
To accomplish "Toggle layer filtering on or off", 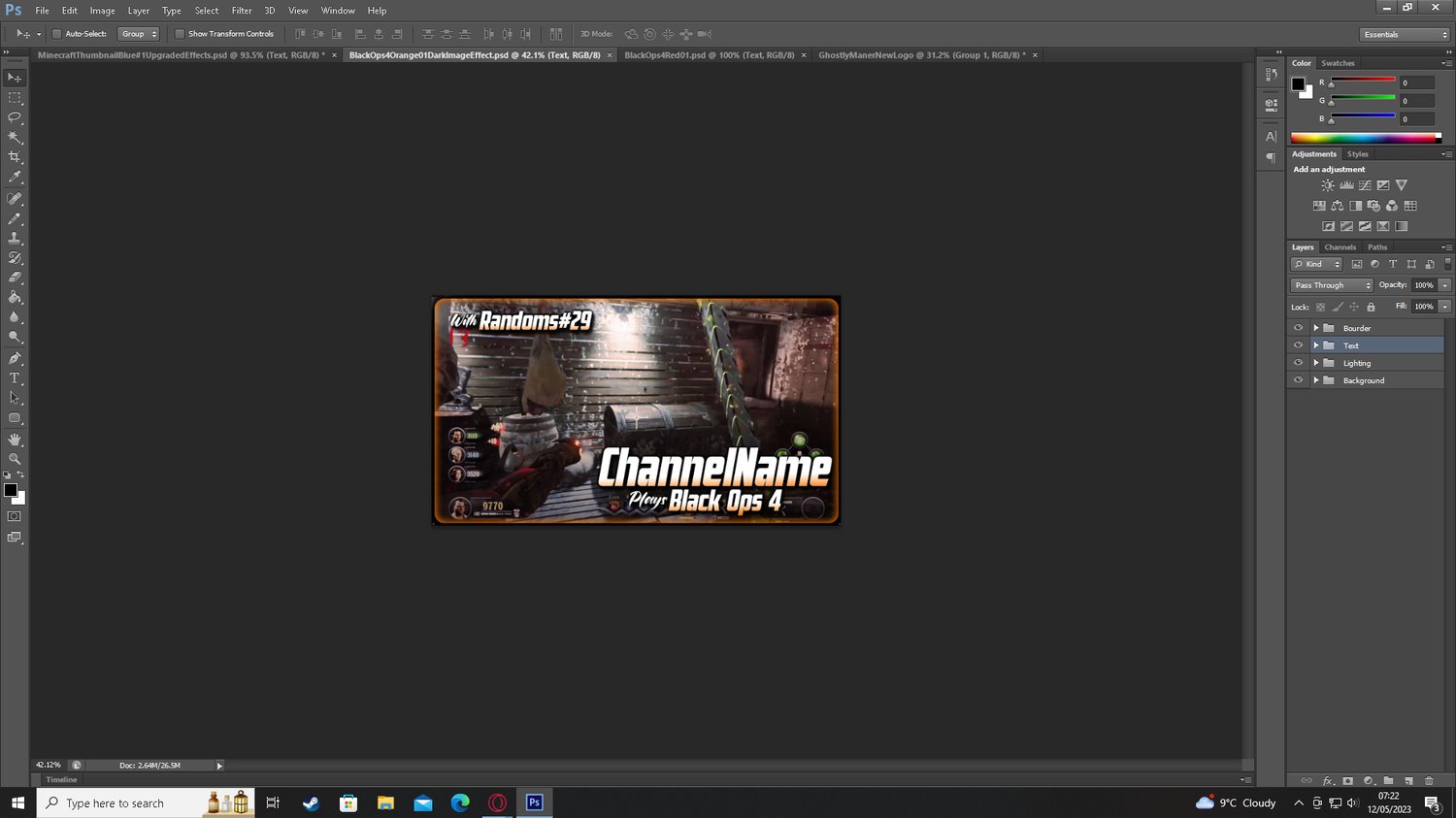I will (1447, 264).
